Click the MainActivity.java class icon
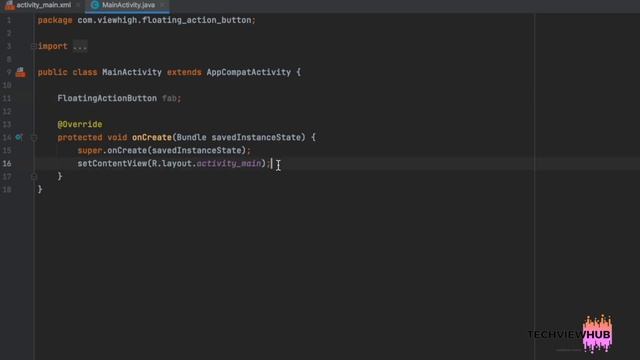 (x=95, y=5)
